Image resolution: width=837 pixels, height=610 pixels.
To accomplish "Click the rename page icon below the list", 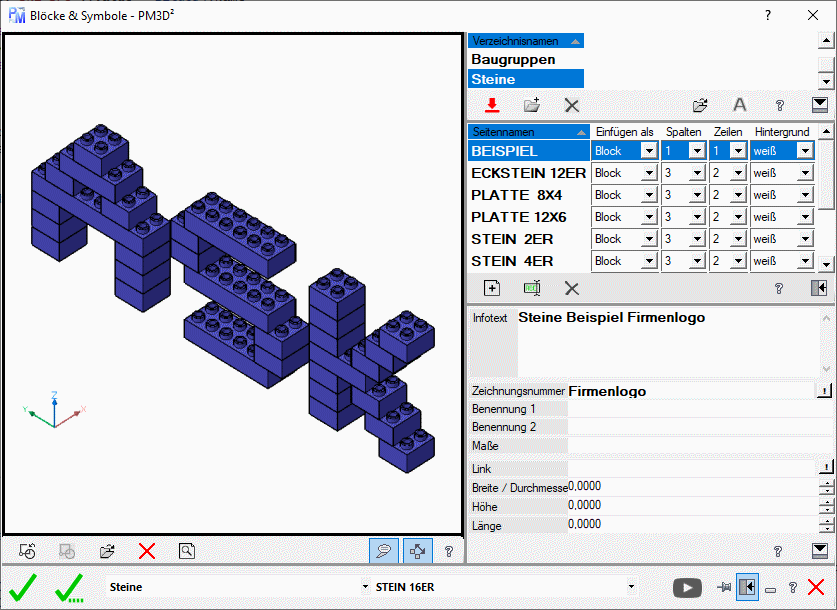I will (x=532, y=288).
